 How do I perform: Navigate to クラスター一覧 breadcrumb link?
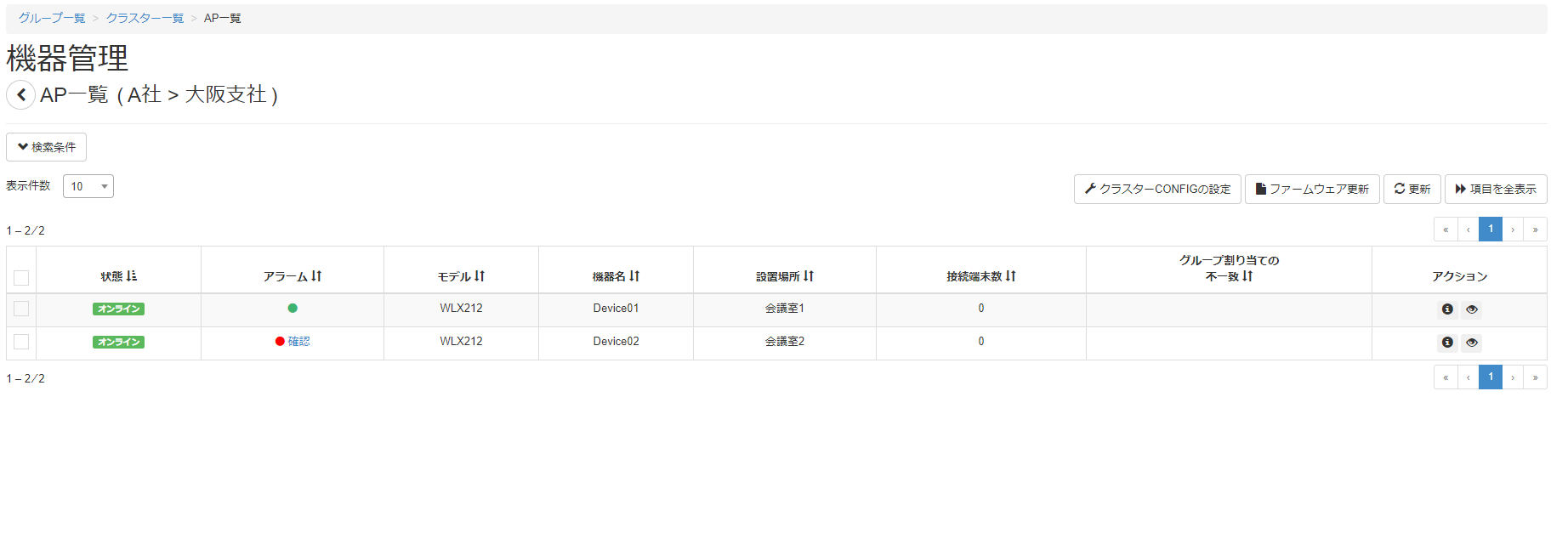click(145, 18)
